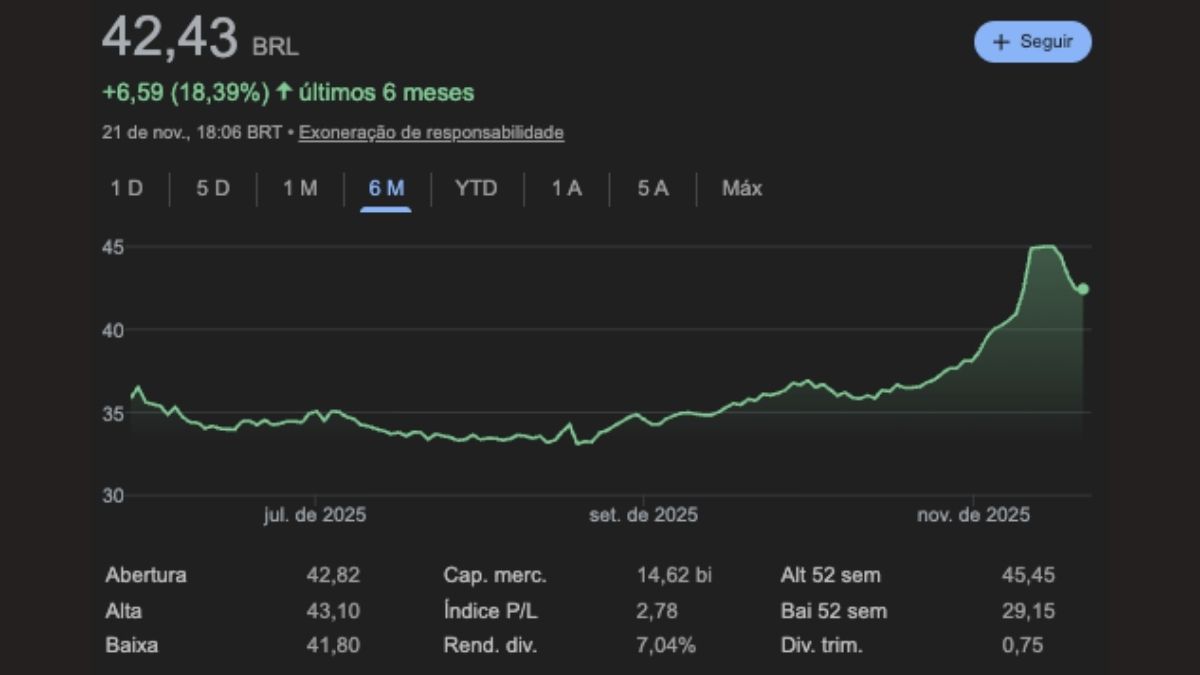Click the Alt 52 sem value 45,45
1200x675 pixels.
click(1028, 575)
